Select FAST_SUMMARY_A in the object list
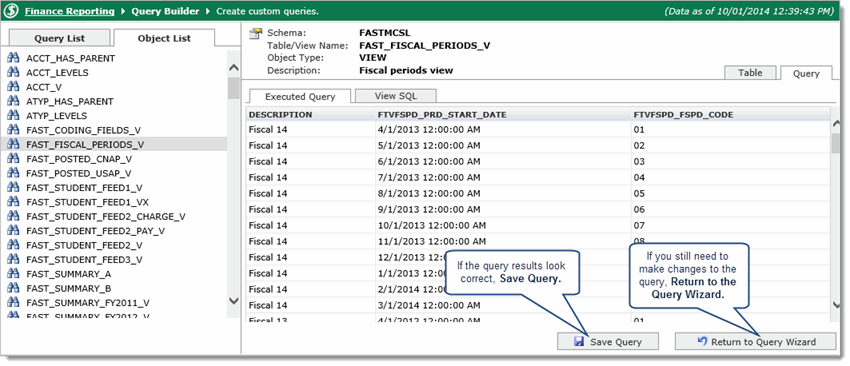The image size is (850, 366). 114,274
